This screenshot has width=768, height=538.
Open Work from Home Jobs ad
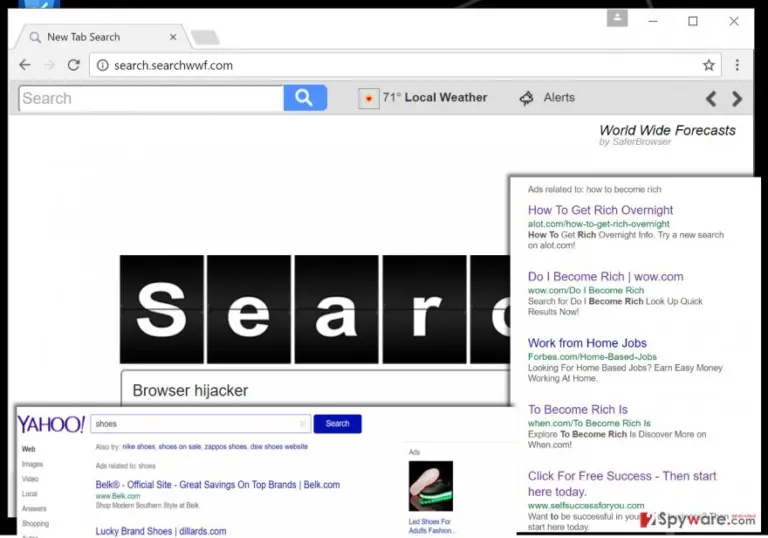point(587,343)
